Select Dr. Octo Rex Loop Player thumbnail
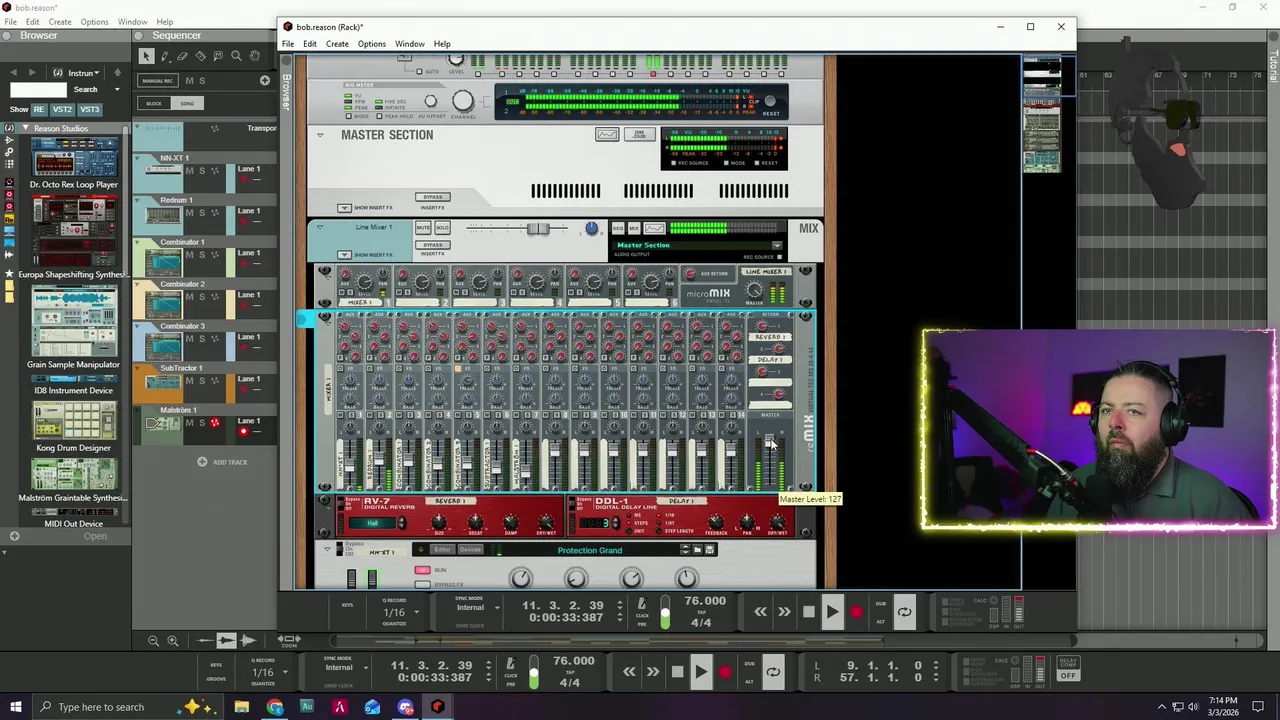The image size is (1280, 720). point(73,158)
